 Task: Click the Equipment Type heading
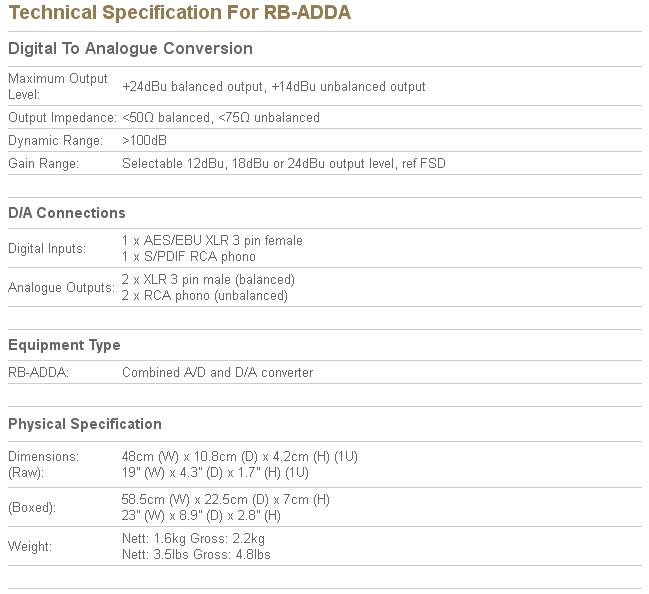pos(64,345)
